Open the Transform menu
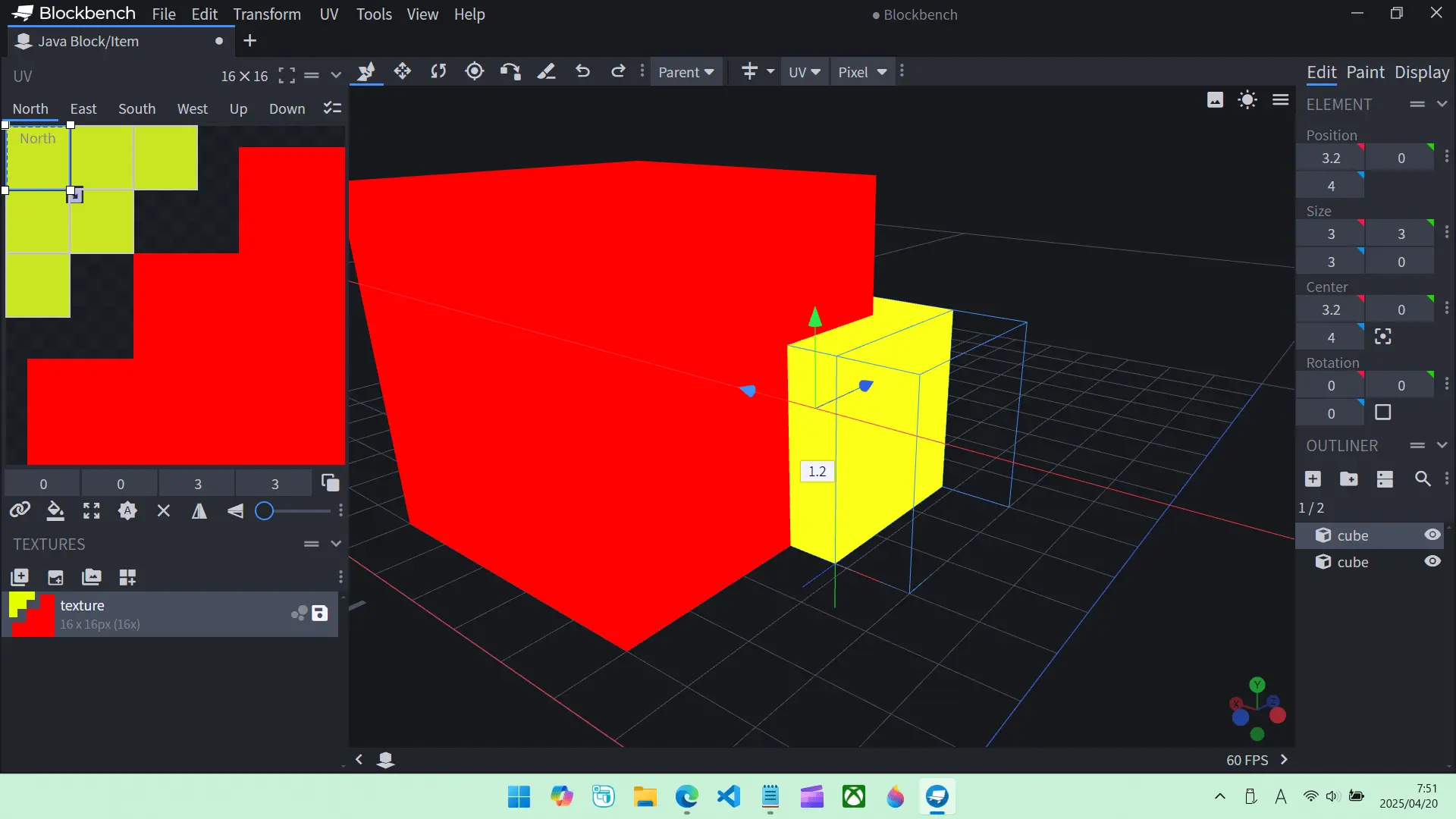Screen dimensions: 1456x819 coord(266,14)
